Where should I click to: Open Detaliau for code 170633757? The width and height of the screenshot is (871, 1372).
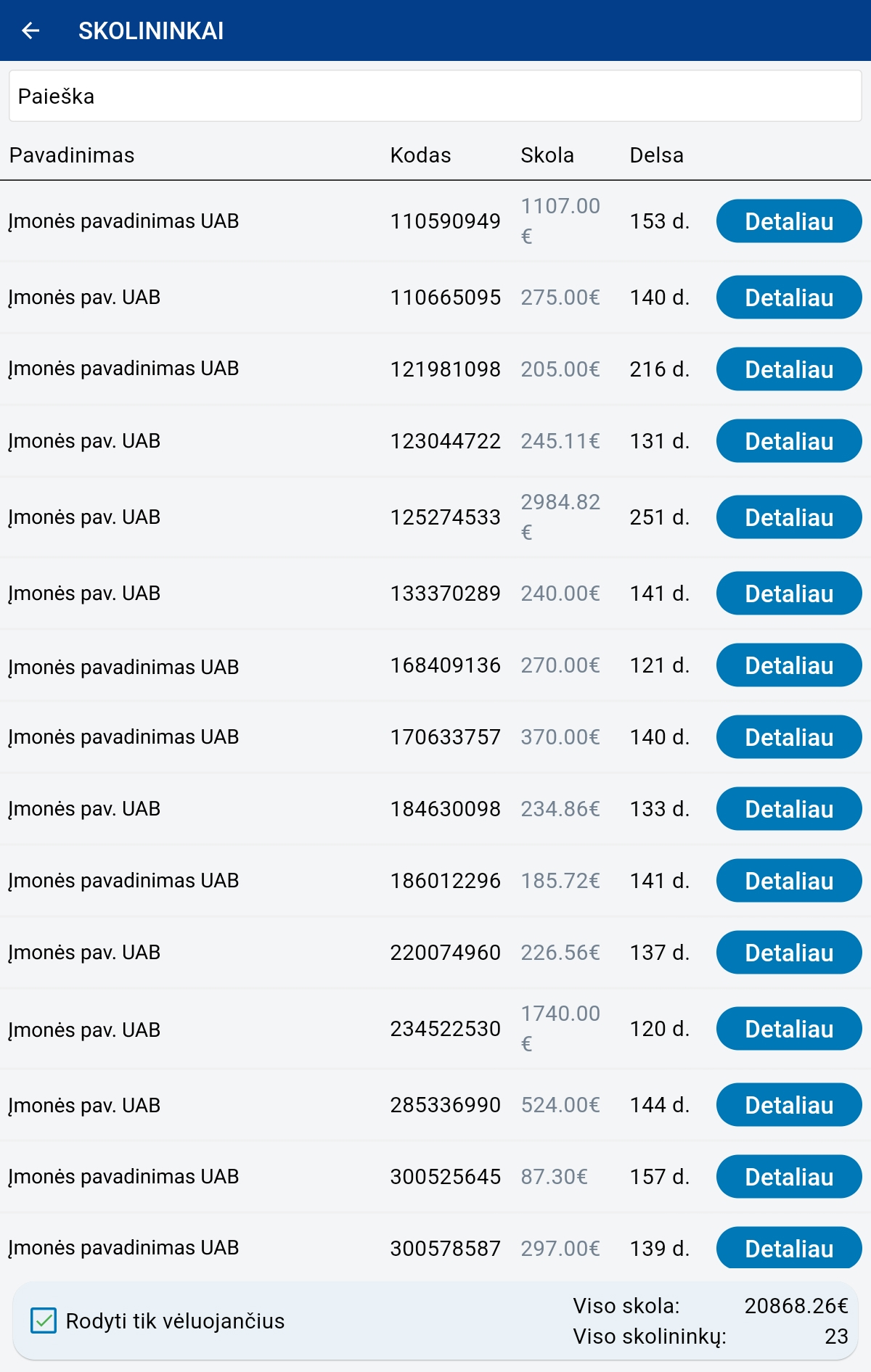(x=789, y=737)
